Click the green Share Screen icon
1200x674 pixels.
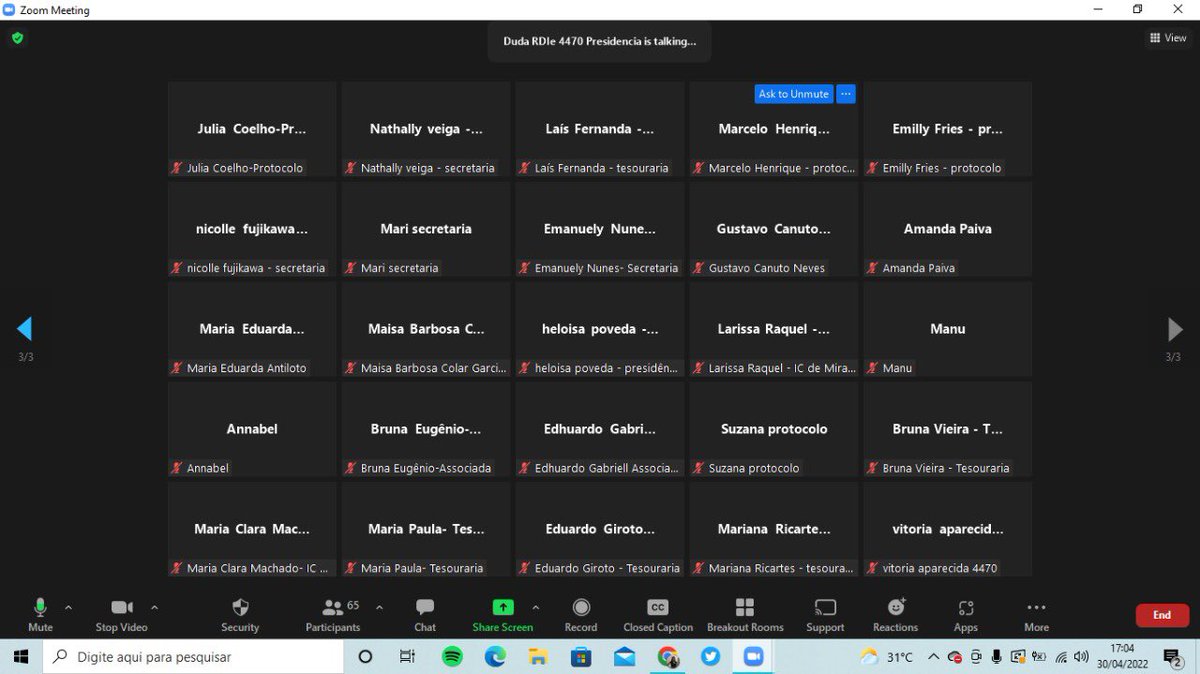coord(503,607)
